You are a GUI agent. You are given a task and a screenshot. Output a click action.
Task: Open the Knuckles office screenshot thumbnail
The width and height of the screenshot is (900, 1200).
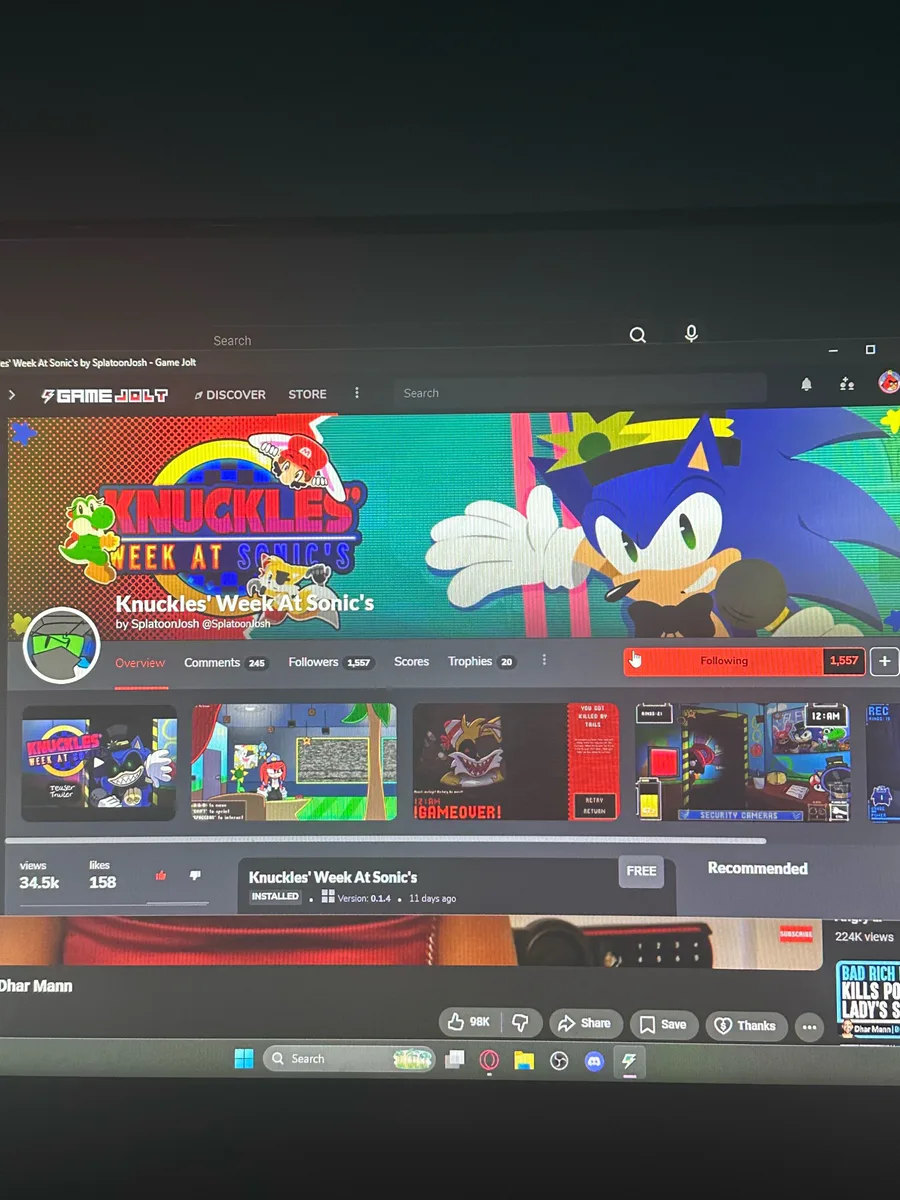click(x=294, y=762)
